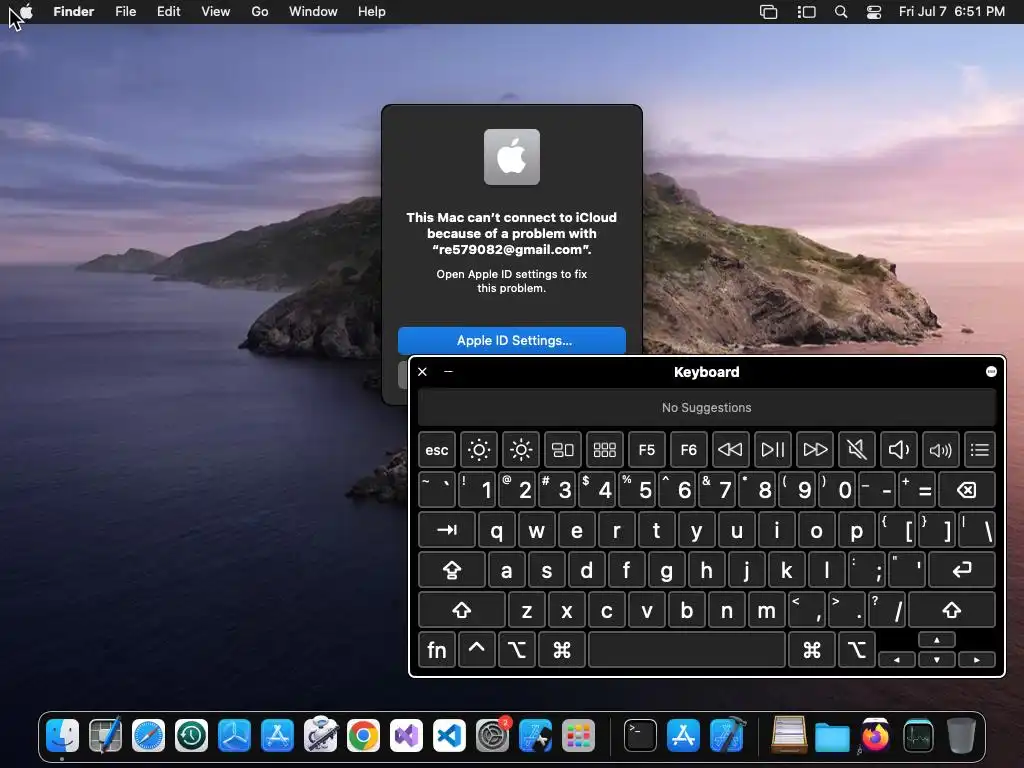This screenshot has height=768, width=1024.
Task: Open the Go menu
Action: pos(260,12)
